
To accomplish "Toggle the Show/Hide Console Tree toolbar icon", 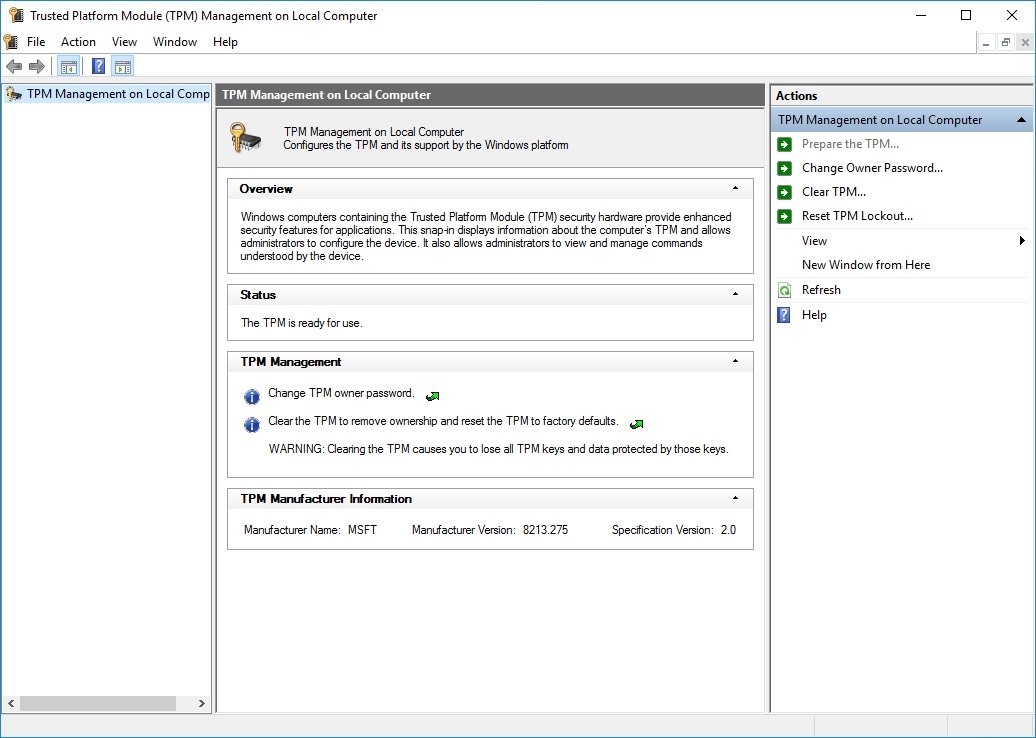I will point(67,66).
